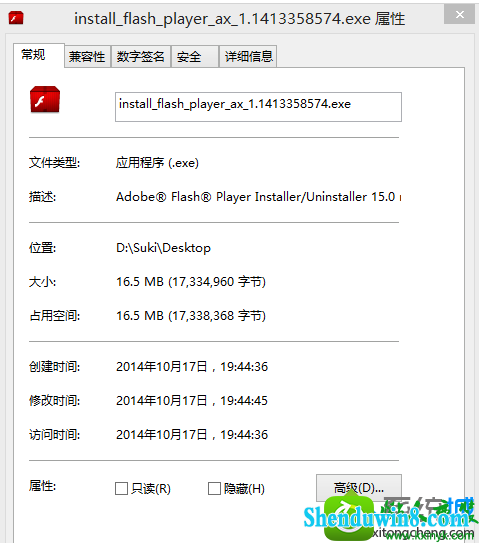Image resolution: width=479 pixels, height=543 pixels.
Task: Open the 详细信息 tab
Action: click(x=248, y=56)
